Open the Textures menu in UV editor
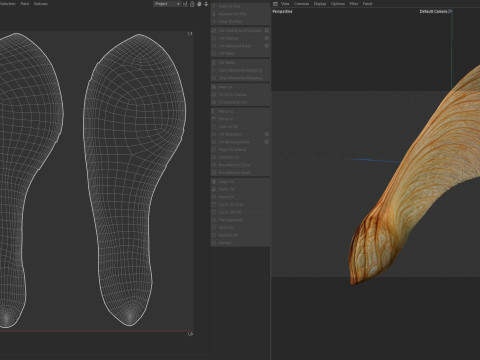 [x=41, y=4]
